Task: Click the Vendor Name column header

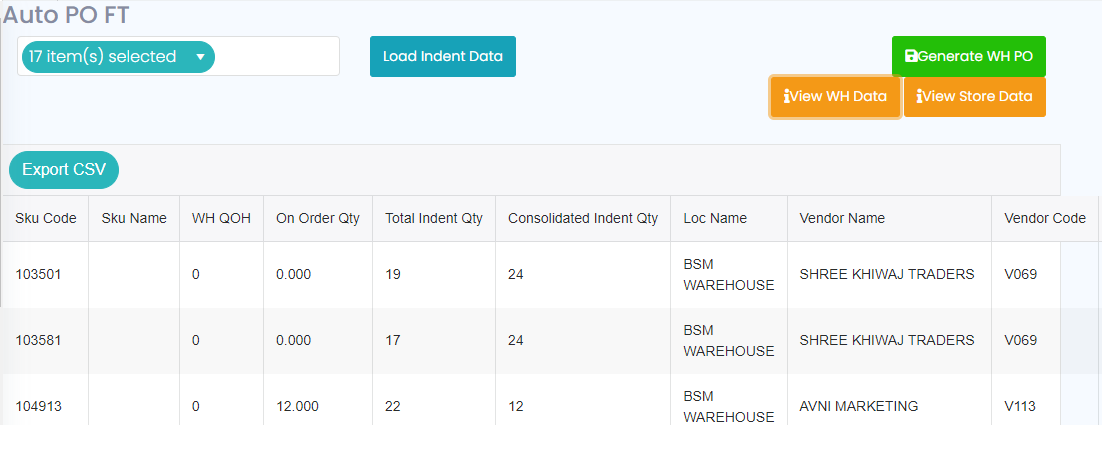Action: (841, 219)
